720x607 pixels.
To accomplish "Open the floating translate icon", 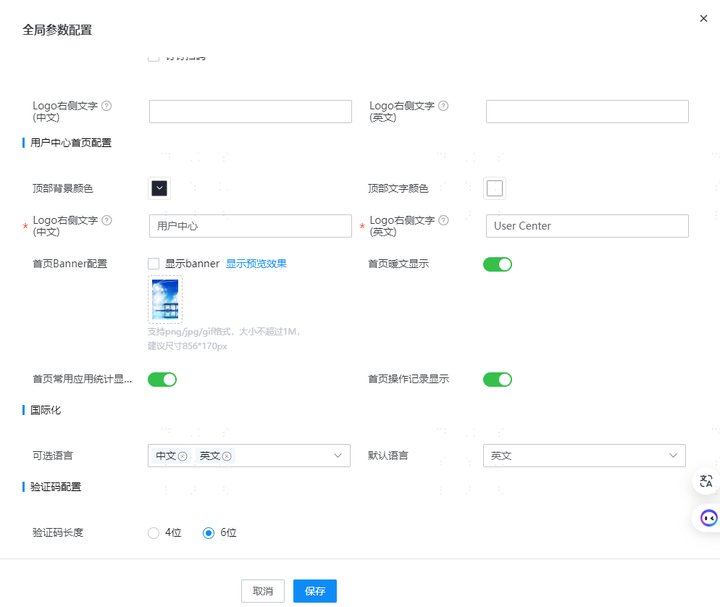I will [x=706, y=481].
